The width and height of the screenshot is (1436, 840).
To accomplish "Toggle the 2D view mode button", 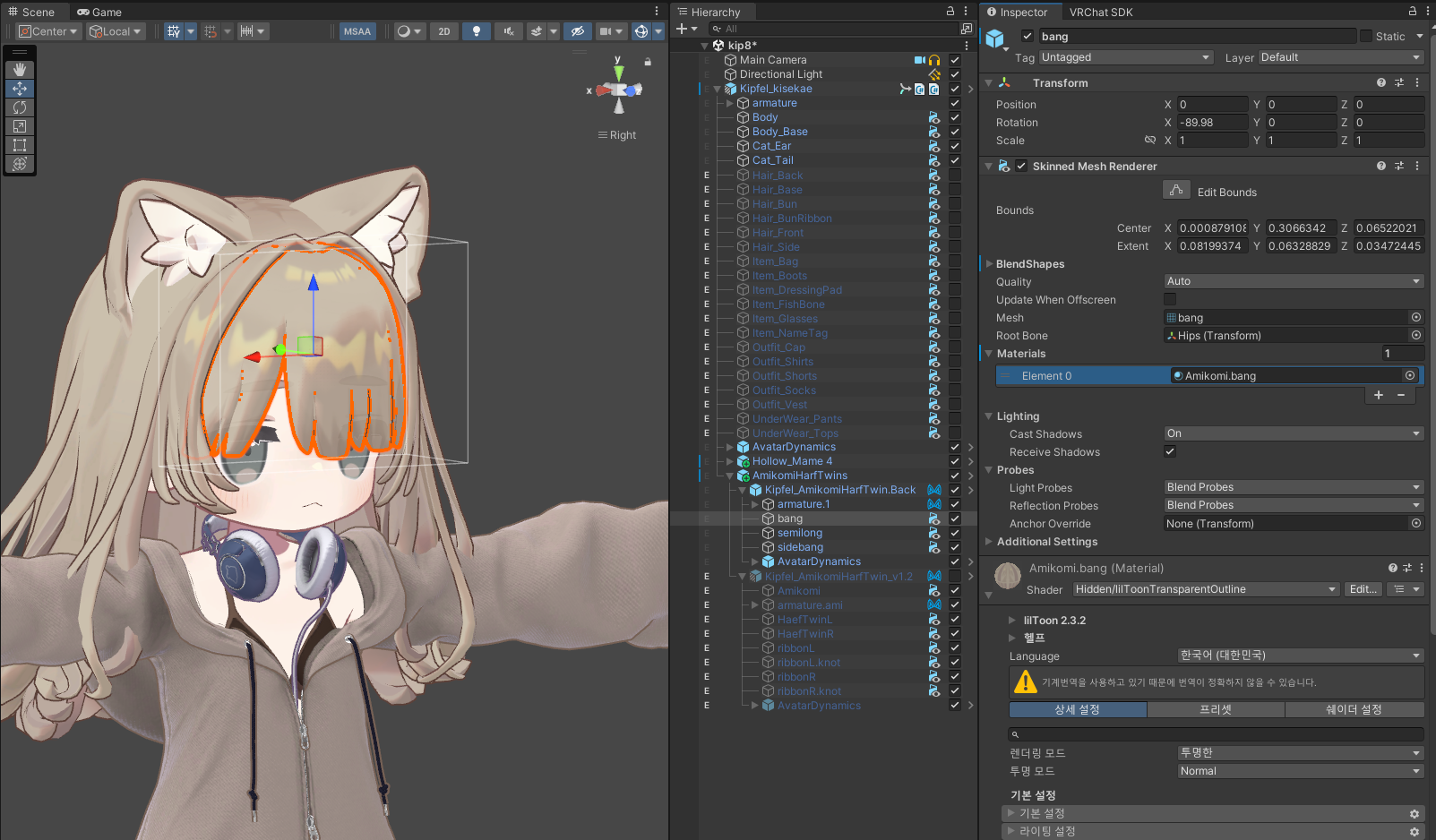I will pyautogui.click(x=444, y=31).
